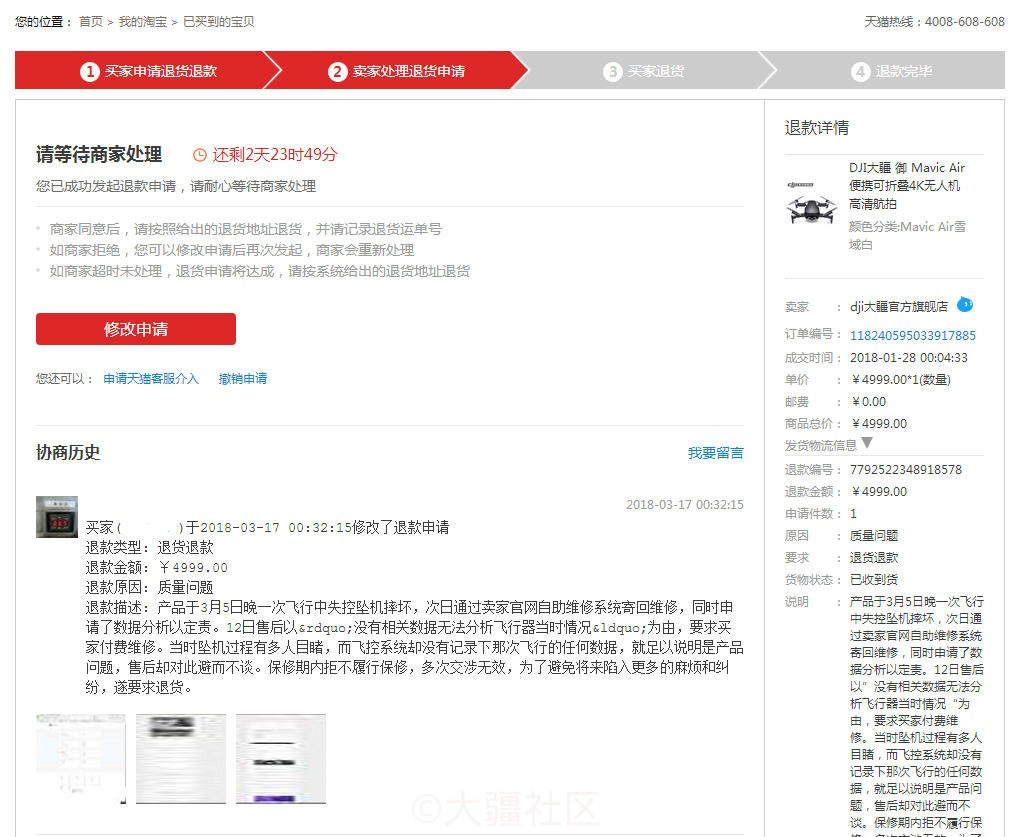Image resolution: width=1012 pixels, height=837 pixels.
Task: Expand the 发货物流信息 arrow
Action: pyautogui.click(x=867, y=443)
